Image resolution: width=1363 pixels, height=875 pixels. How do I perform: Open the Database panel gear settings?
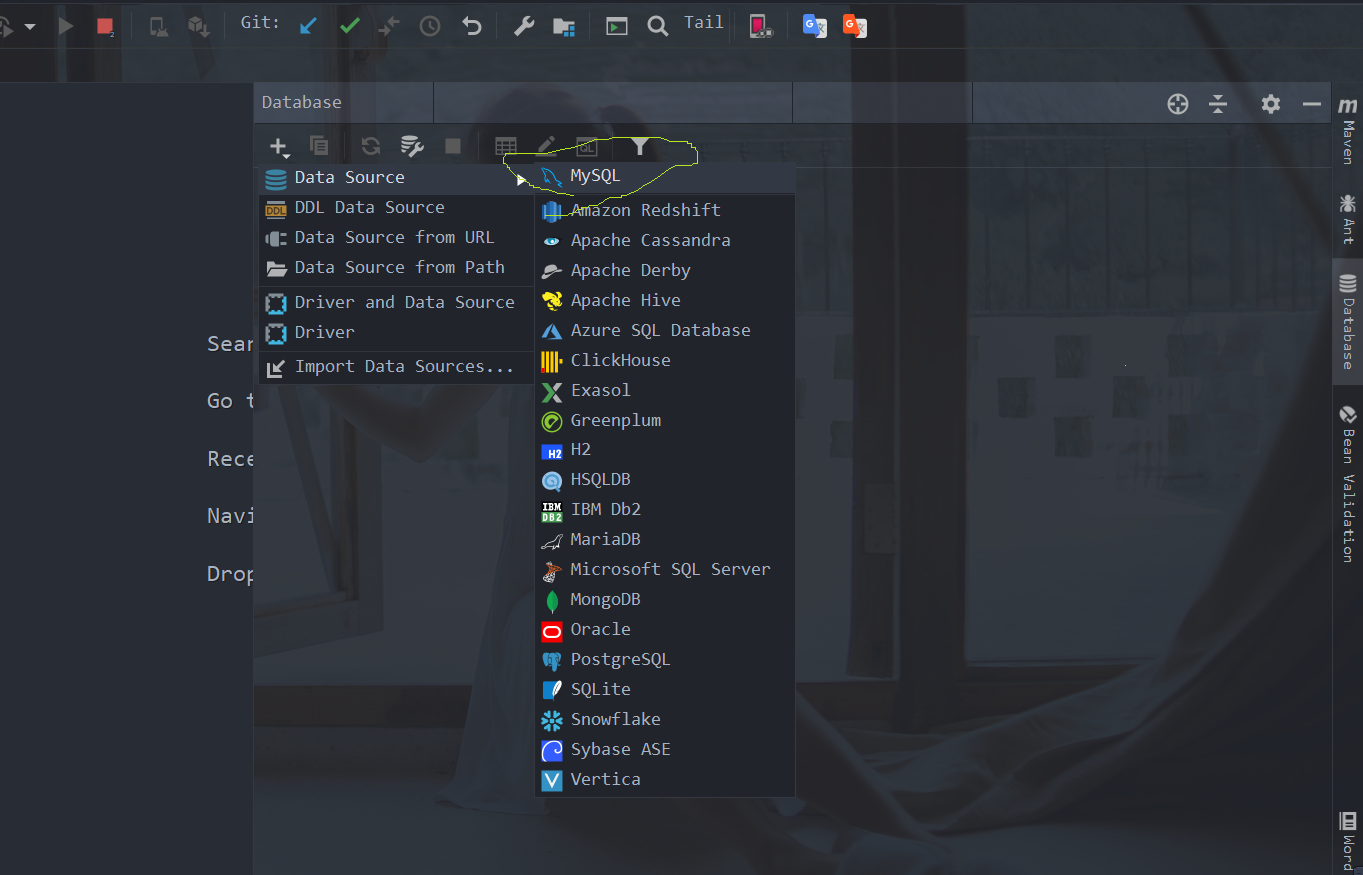pyautogui.click(x=1270, y=103)
